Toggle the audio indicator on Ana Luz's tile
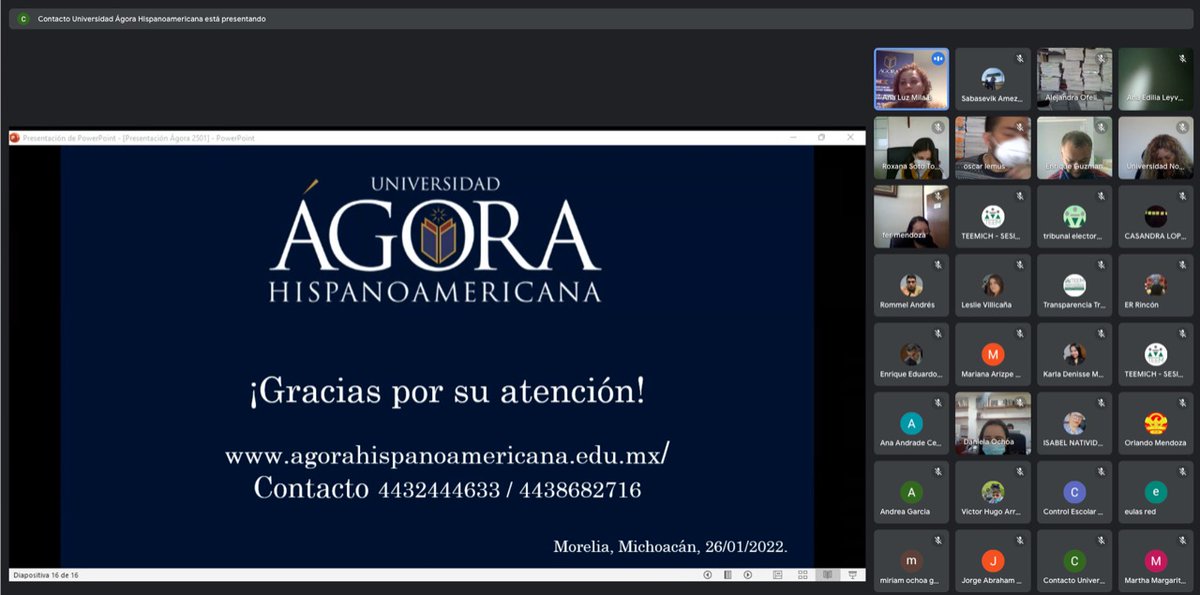The height and width of the screenshot is (595, 1200). pos(938,58)
